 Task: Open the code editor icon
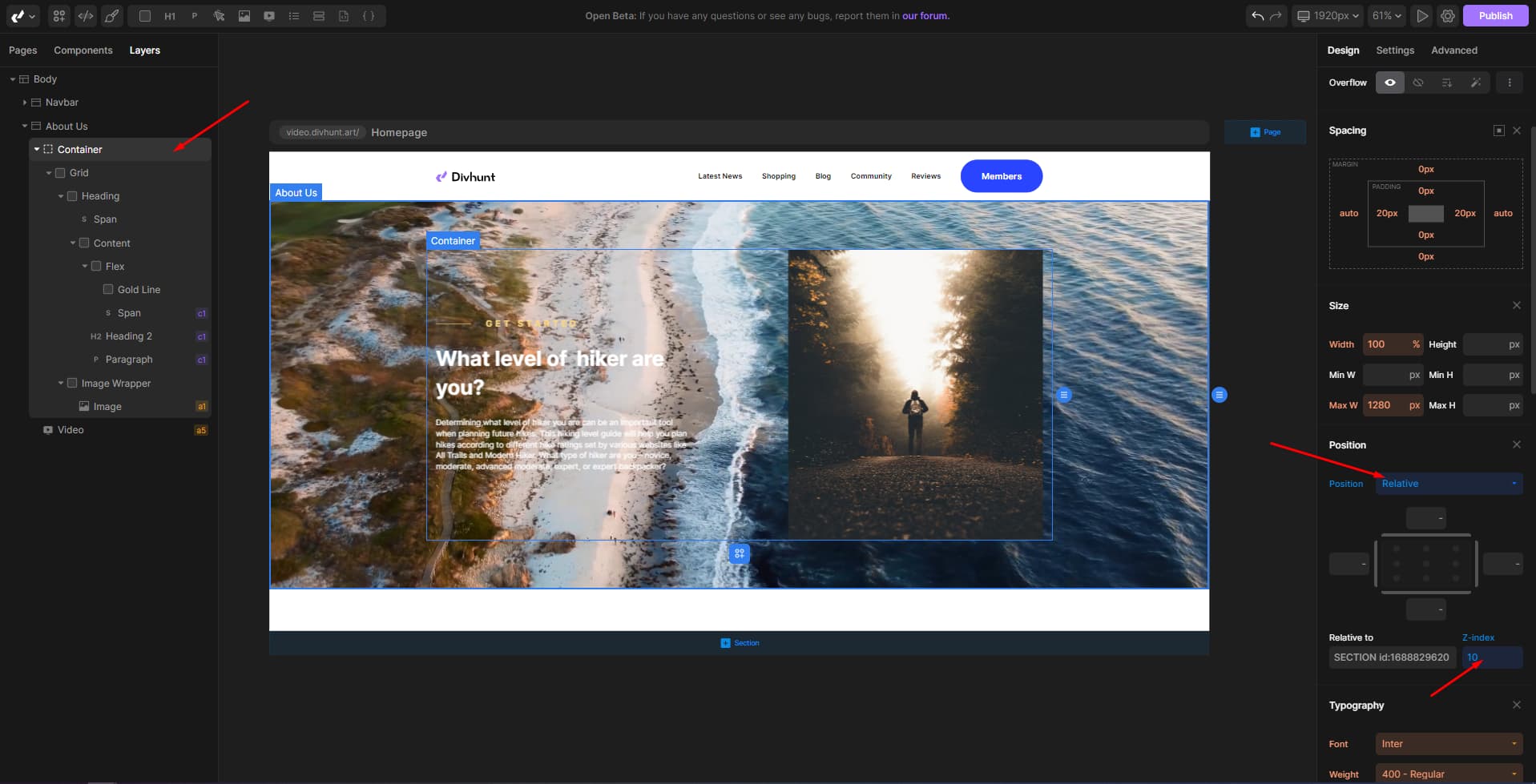click(85, 16)
